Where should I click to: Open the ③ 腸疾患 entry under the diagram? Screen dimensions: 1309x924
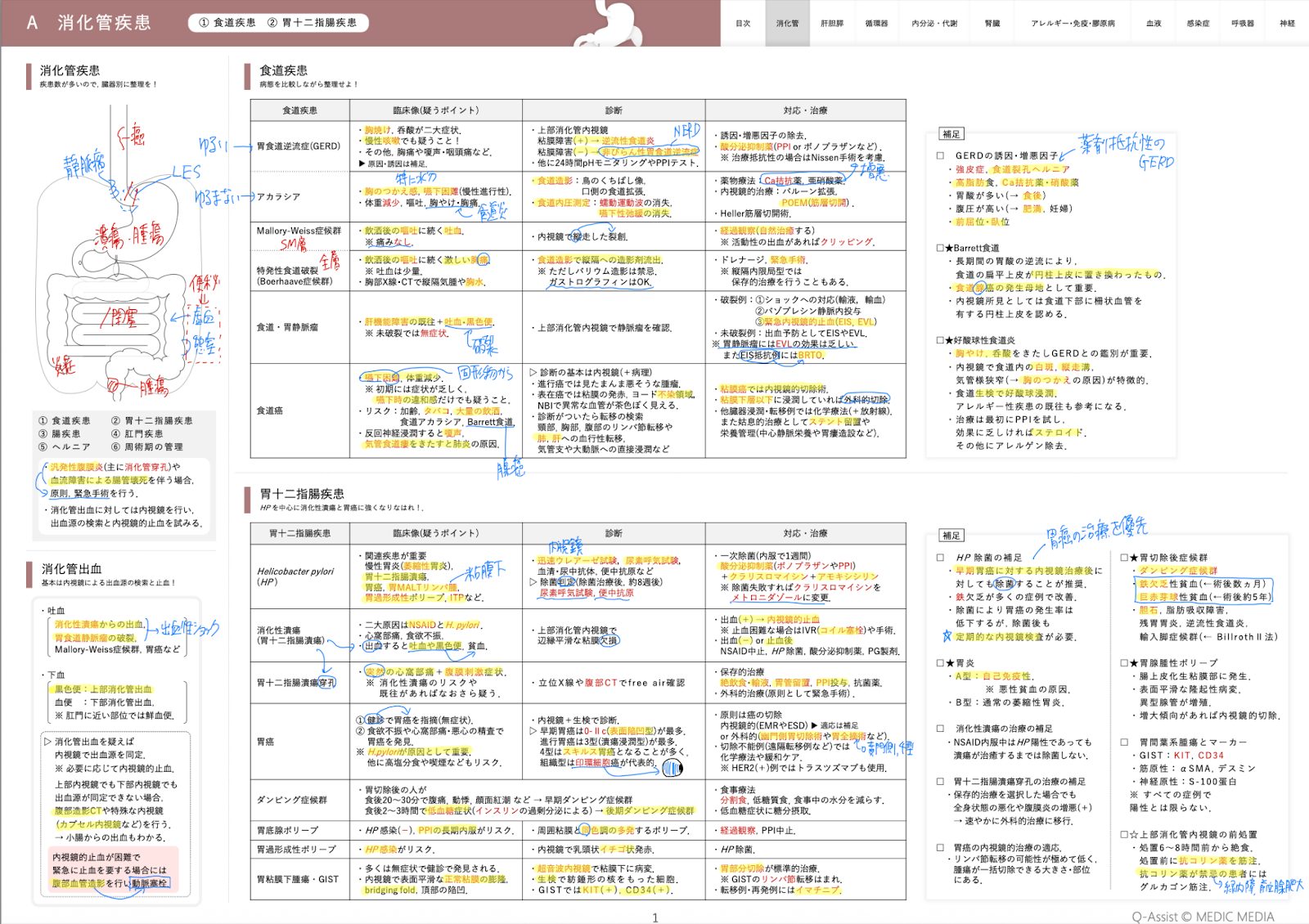[x=65, y=433]
